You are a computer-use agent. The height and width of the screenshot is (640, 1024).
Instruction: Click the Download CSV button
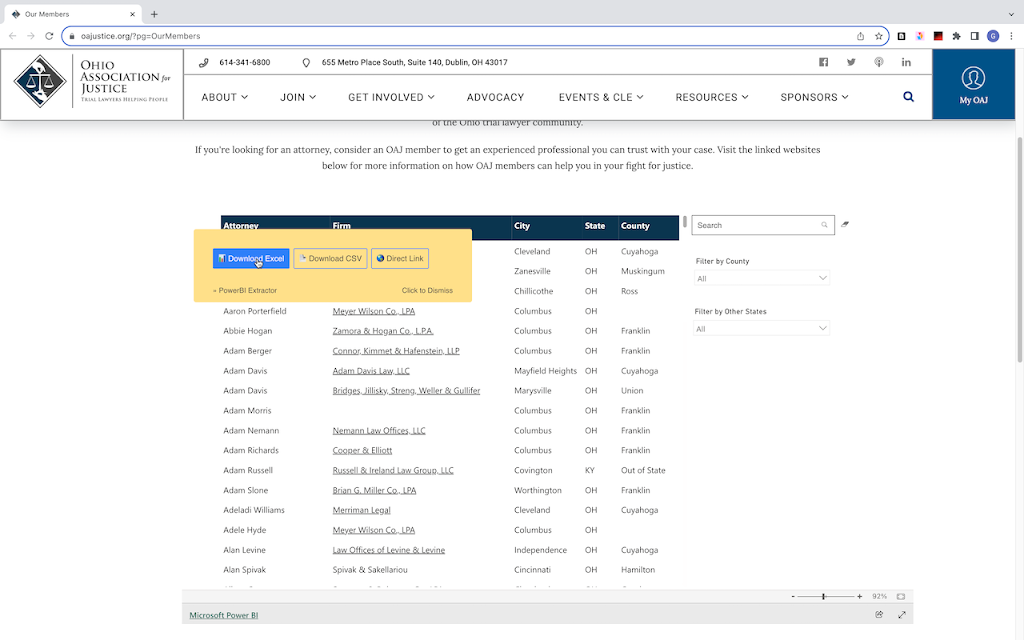pos(330,259)
